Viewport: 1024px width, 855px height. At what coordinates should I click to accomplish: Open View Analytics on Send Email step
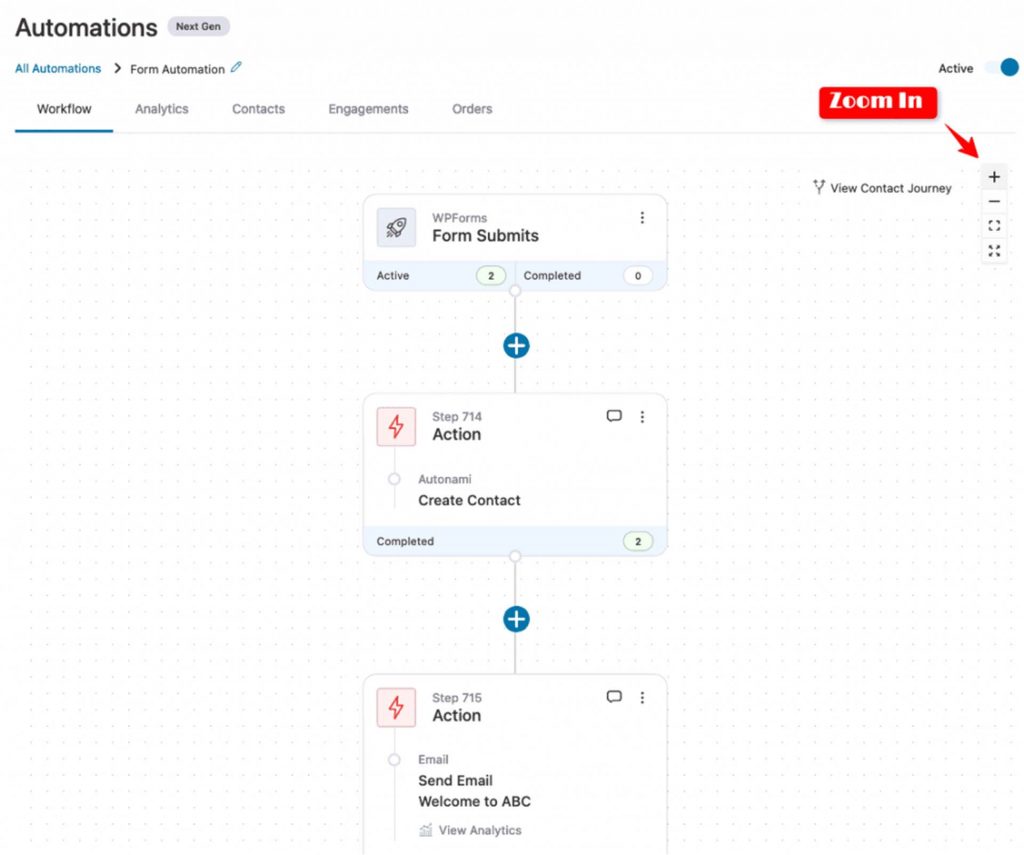point(480,830)
